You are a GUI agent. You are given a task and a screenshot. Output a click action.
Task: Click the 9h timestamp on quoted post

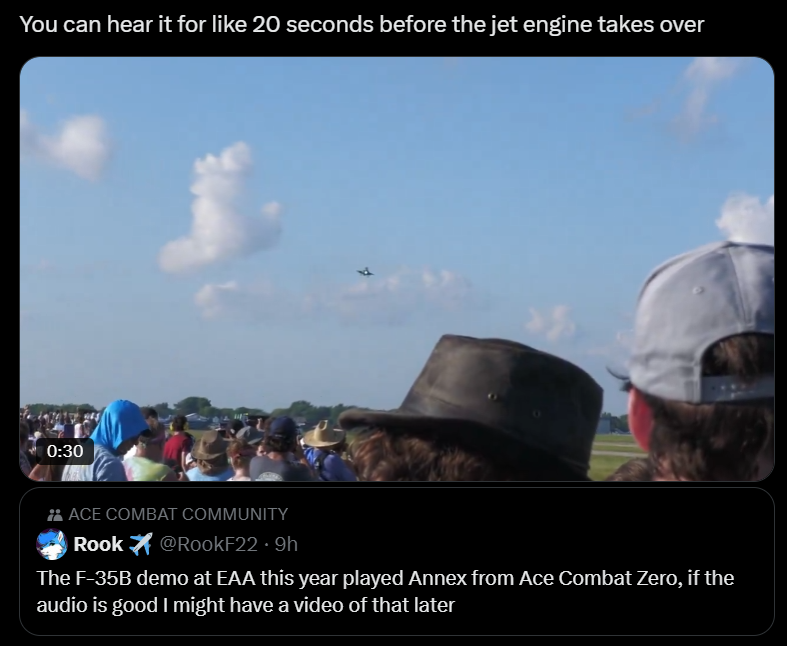click(287, 544)
